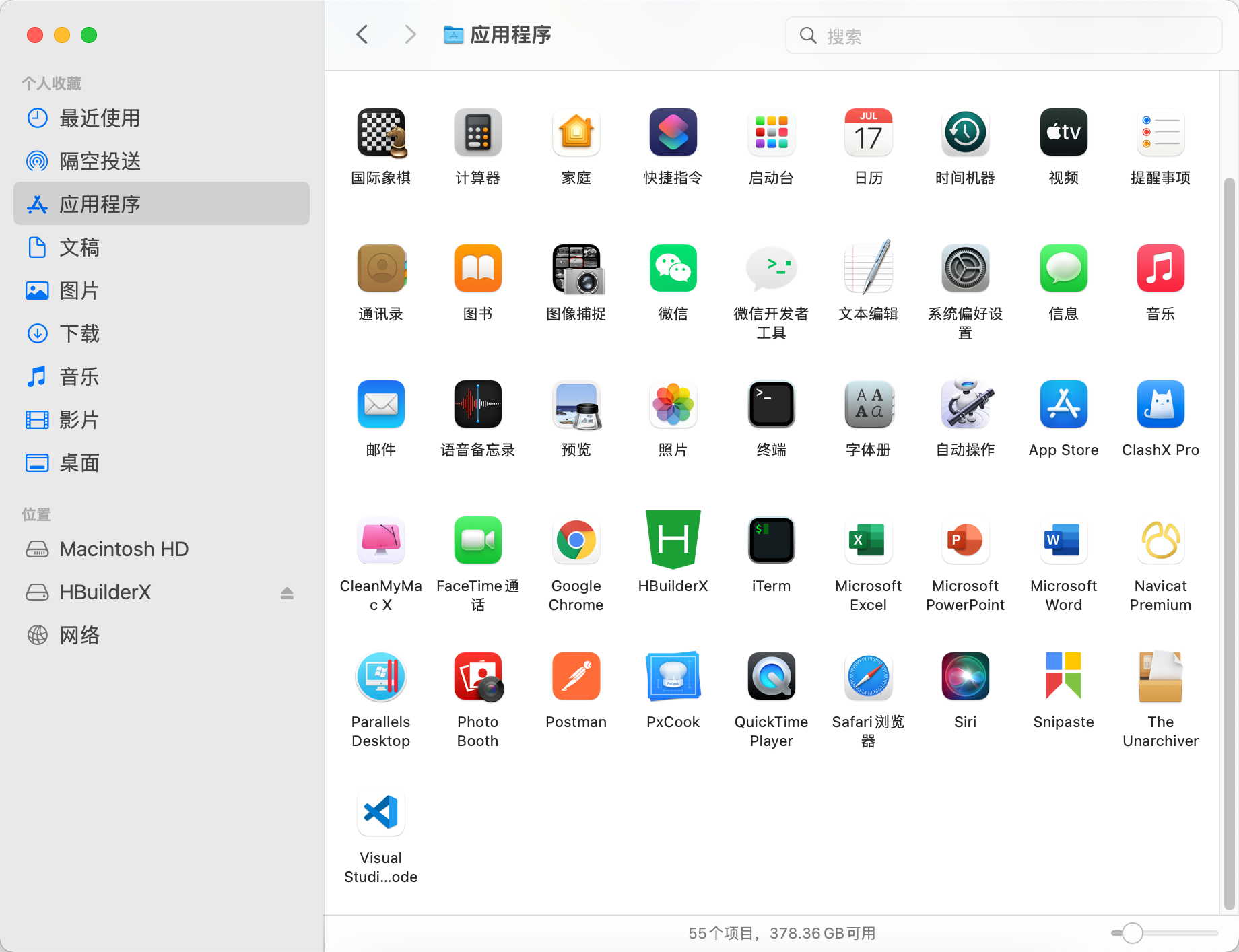
Task: Open 图片 Pictures in sidebar
Action: pos(162,290)
